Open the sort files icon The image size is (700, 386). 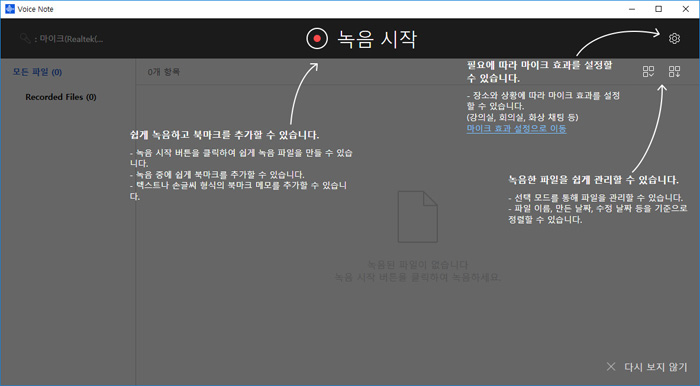(x=675, y=71)
